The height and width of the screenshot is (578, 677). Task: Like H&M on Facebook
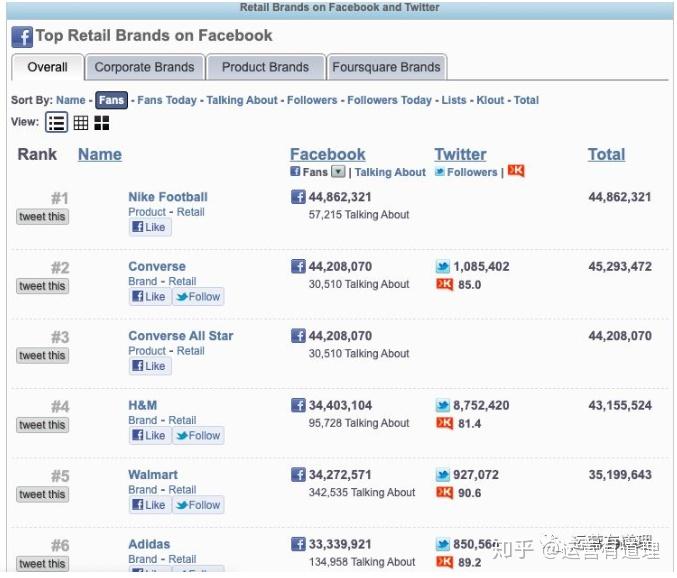pos(150,436)
